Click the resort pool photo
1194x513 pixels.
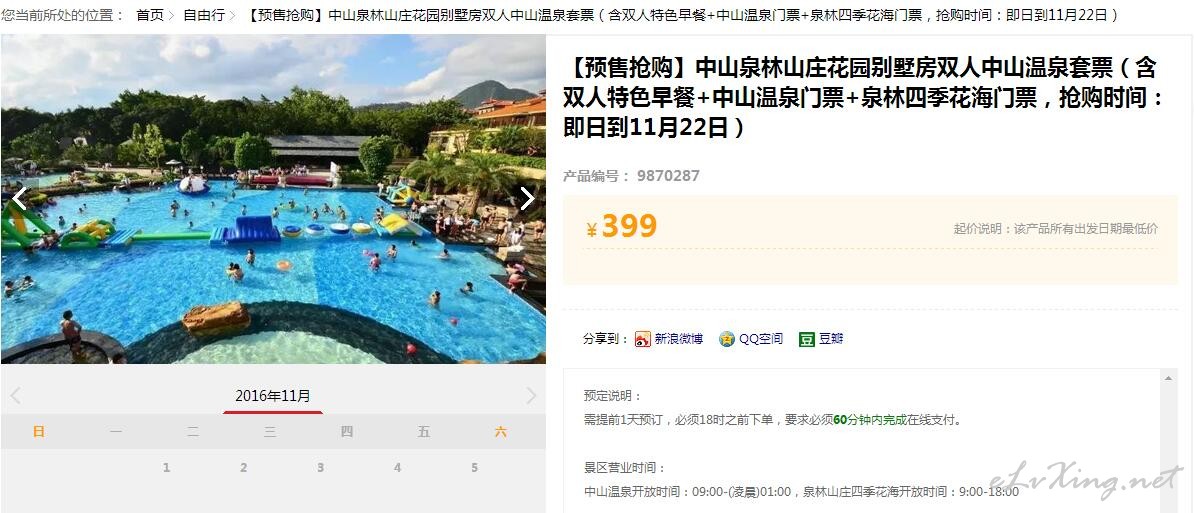[273, 199]
